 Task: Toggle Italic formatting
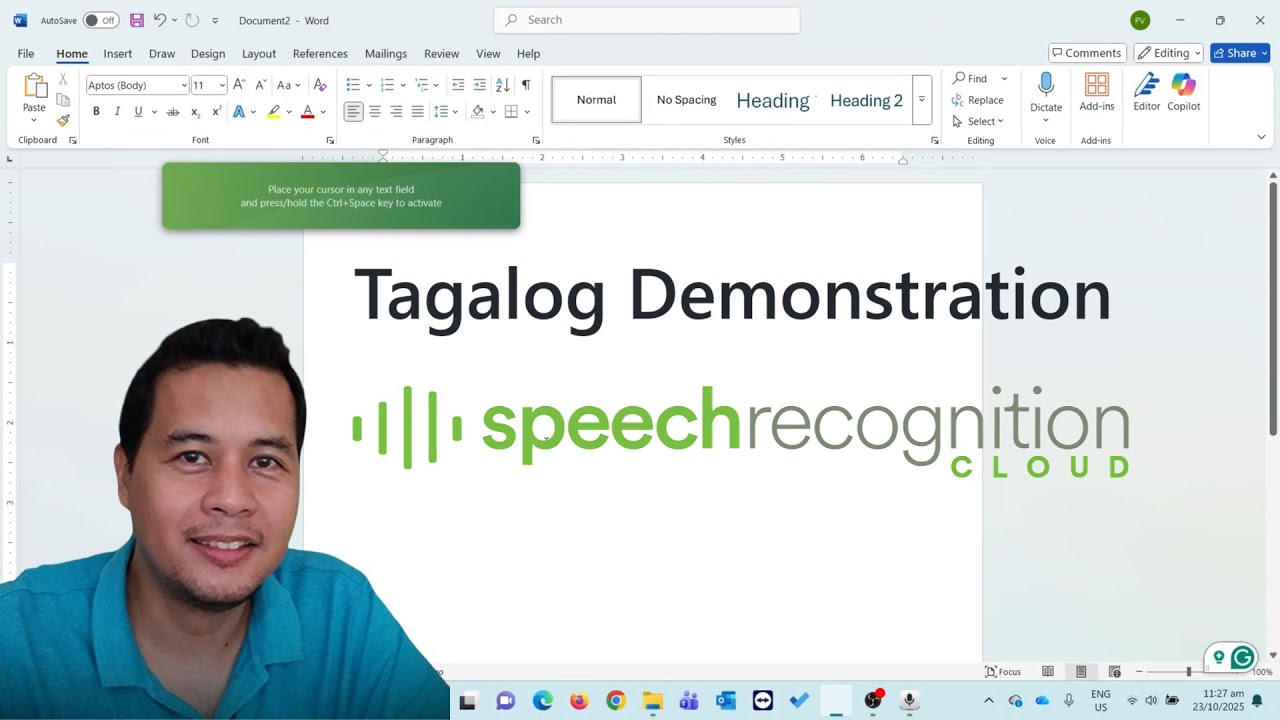(x=117, y=112)
